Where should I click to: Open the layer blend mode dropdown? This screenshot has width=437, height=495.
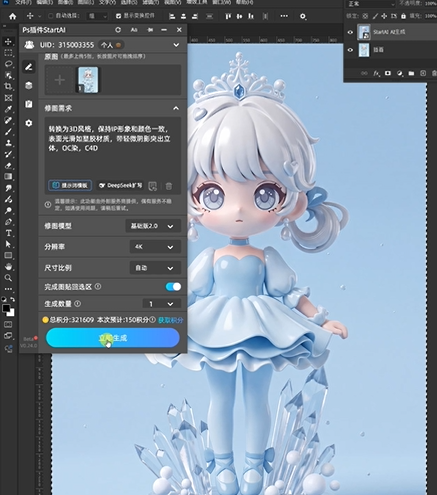pyautogui.click(x=370, y=4)
